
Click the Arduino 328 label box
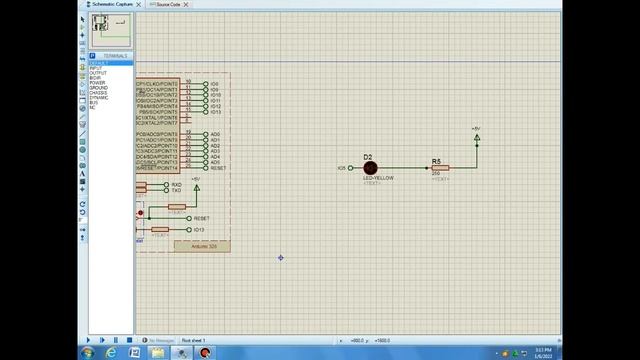pos(202,247)
